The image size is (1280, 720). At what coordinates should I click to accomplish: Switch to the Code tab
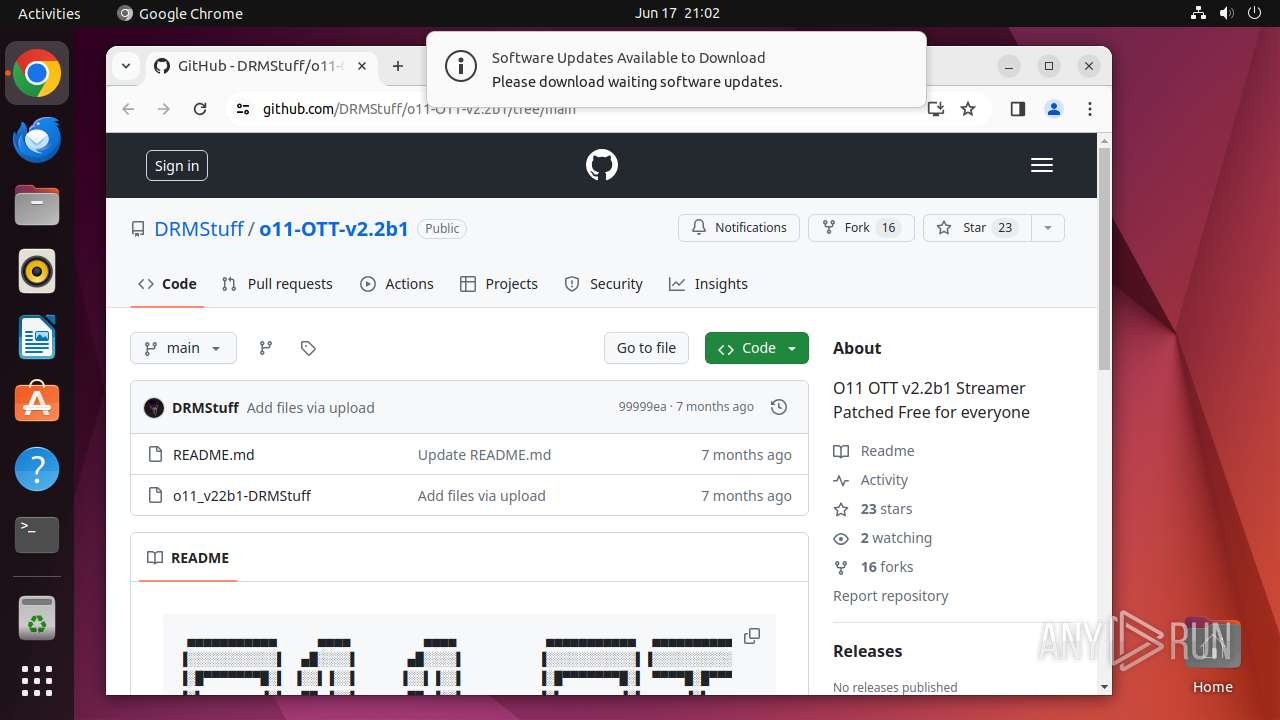[x=167, y=284]
